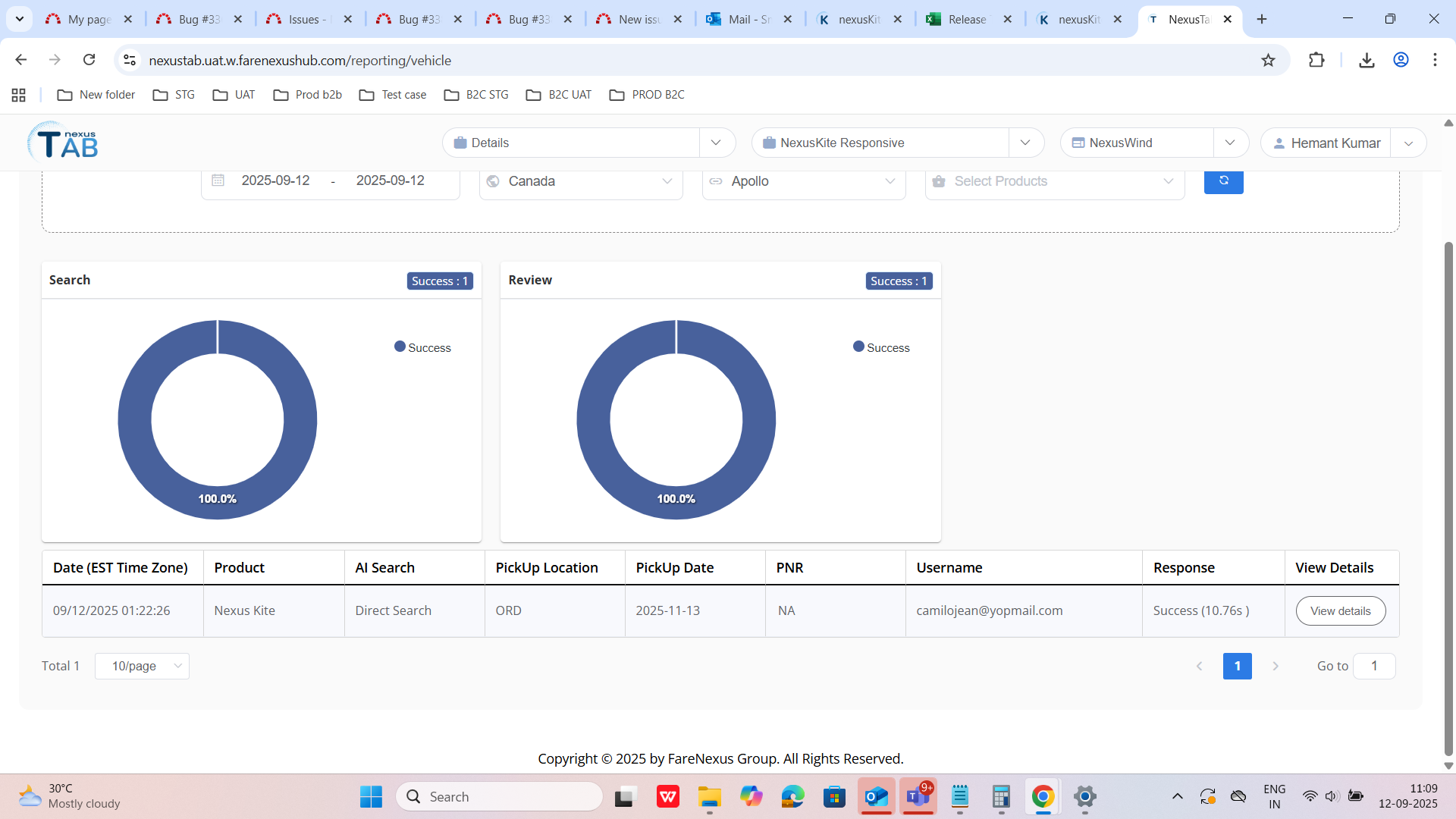The height and width of the screenshot is (819, 1456).
Task: Open Microsoft Edge from taskbar
Action: (792, 796)
